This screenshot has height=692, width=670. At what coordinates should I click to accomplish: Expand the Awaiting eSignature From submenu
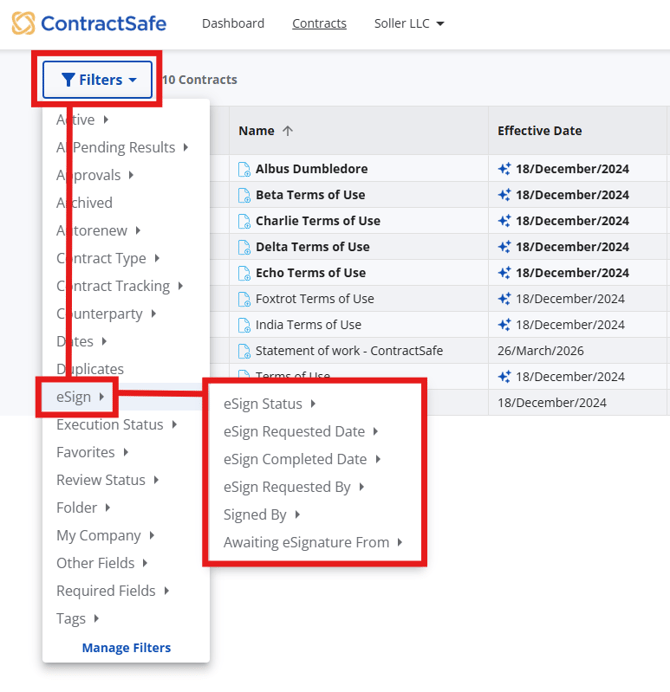point(312,542)
